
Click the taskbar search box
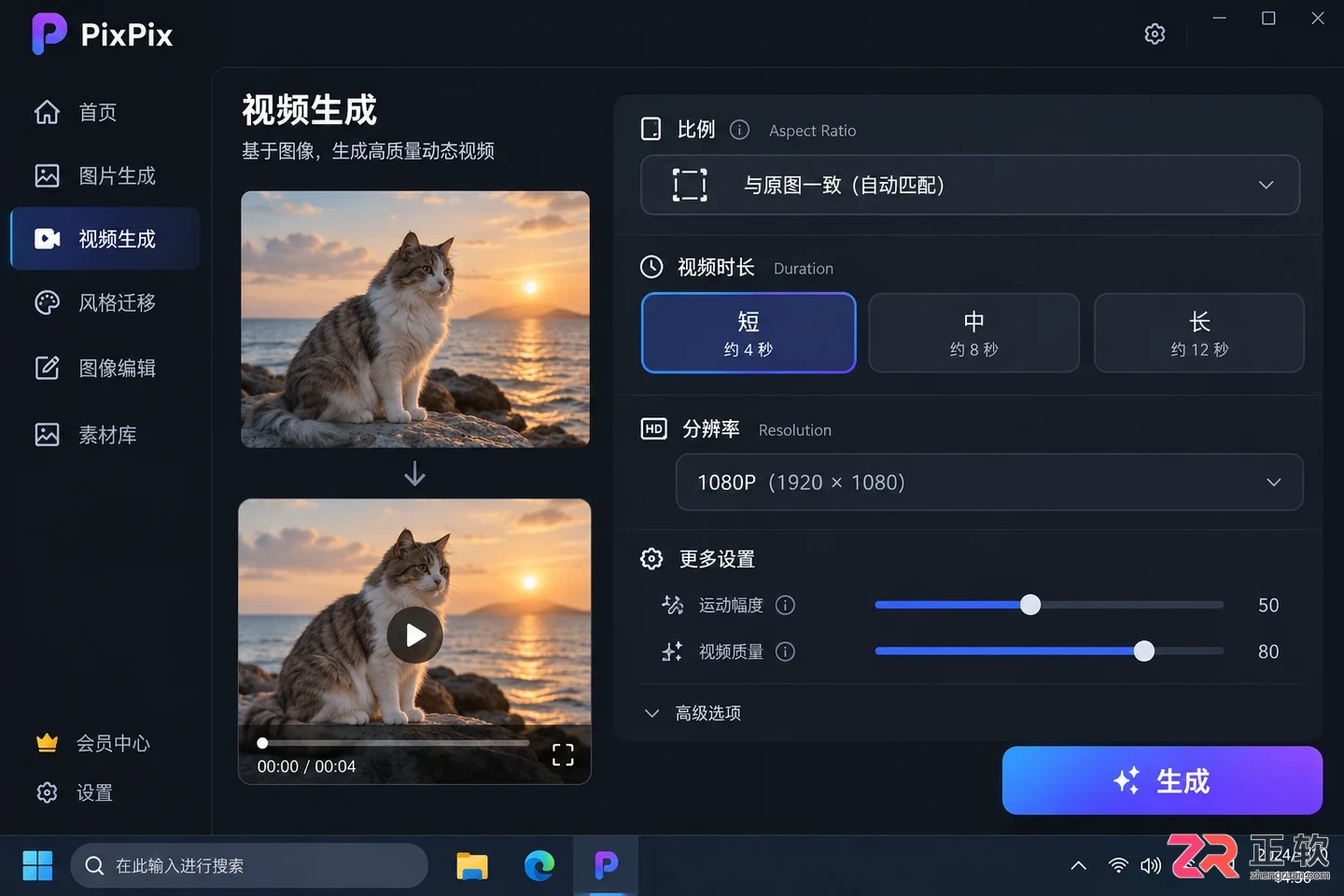pos(249,865)
